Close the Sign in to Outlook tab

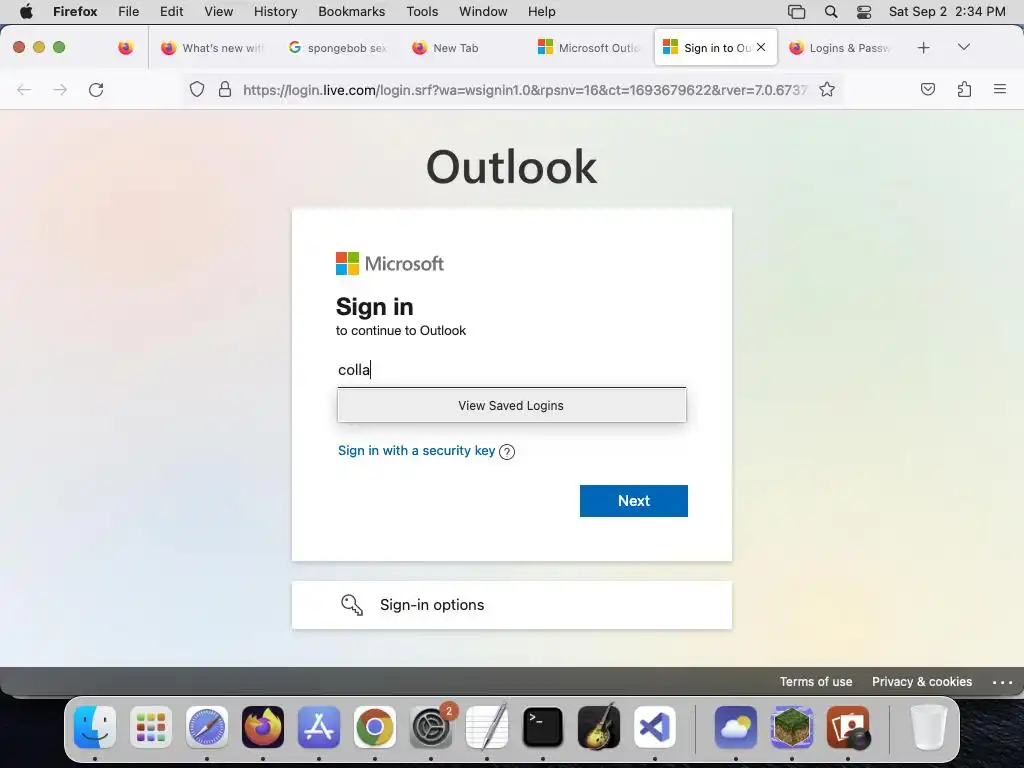click(x=761, y=47)
